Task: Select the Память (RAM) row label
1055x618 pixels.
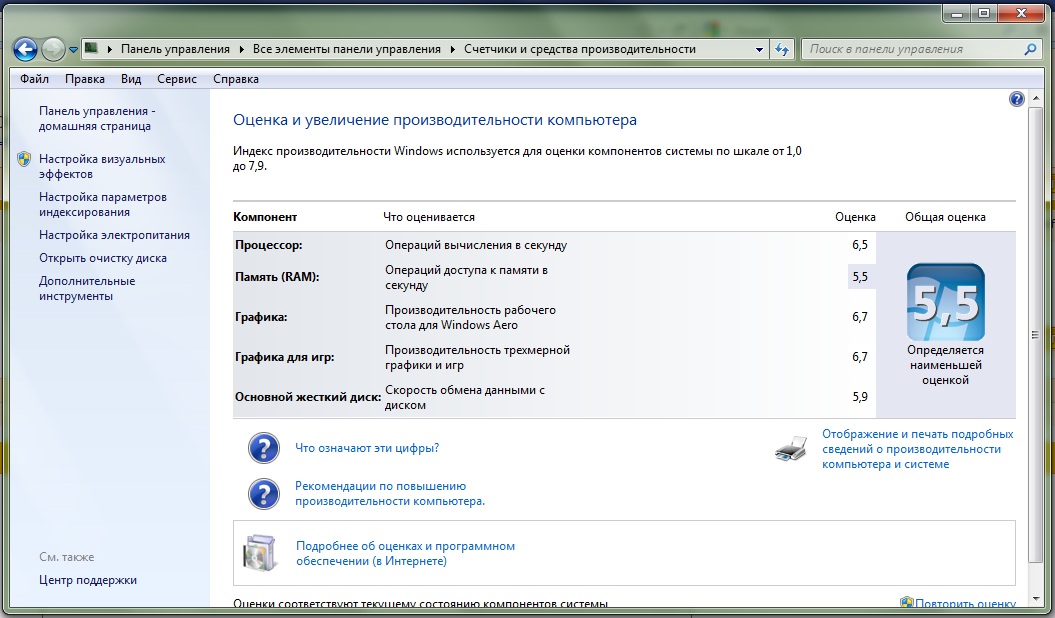Action: coord(277,276)
